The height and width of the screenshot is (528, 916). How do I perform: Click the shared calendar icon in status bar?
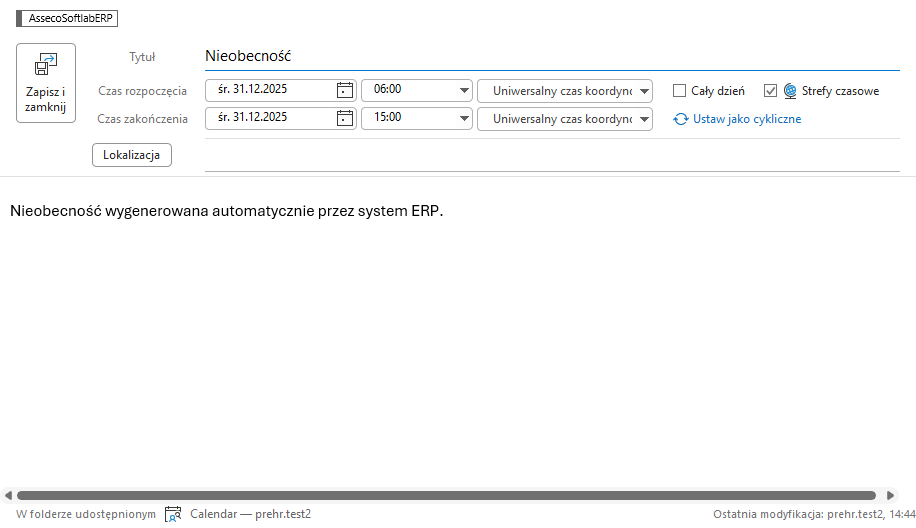(173, 514)
